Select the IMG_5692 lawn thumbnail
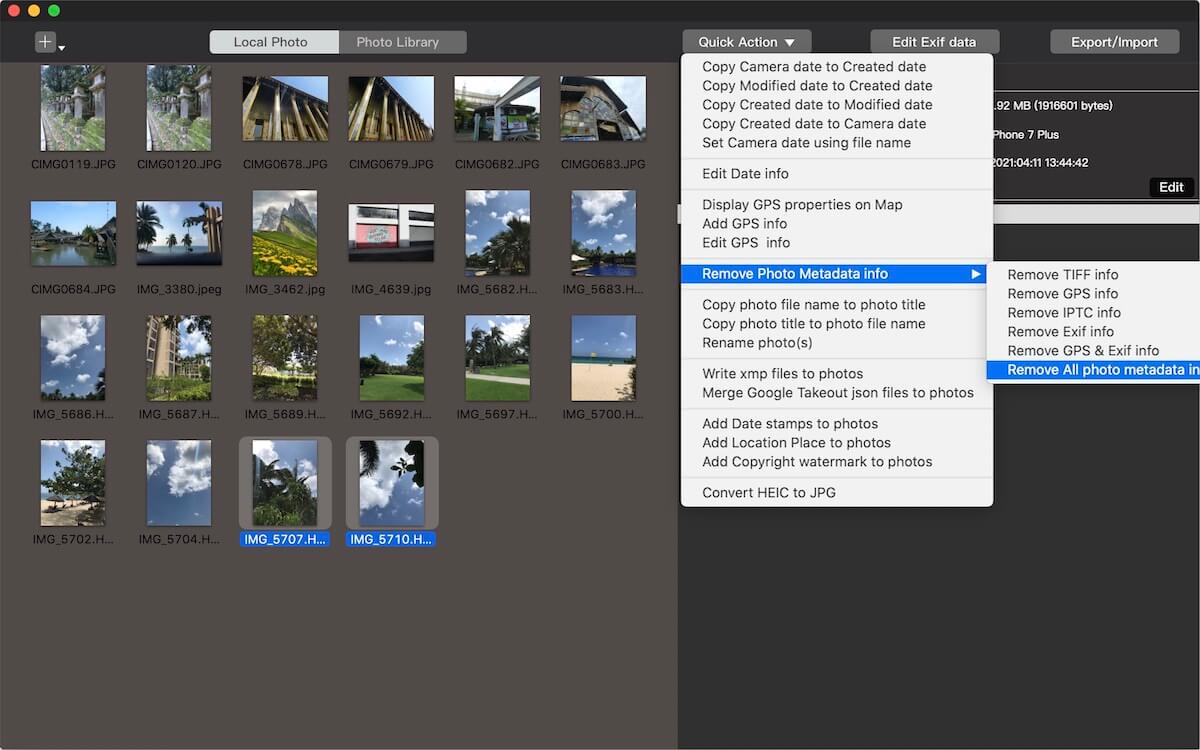The width and height of the screenshot is (1200, 750). pyautogui.click(x=391, y=358)
